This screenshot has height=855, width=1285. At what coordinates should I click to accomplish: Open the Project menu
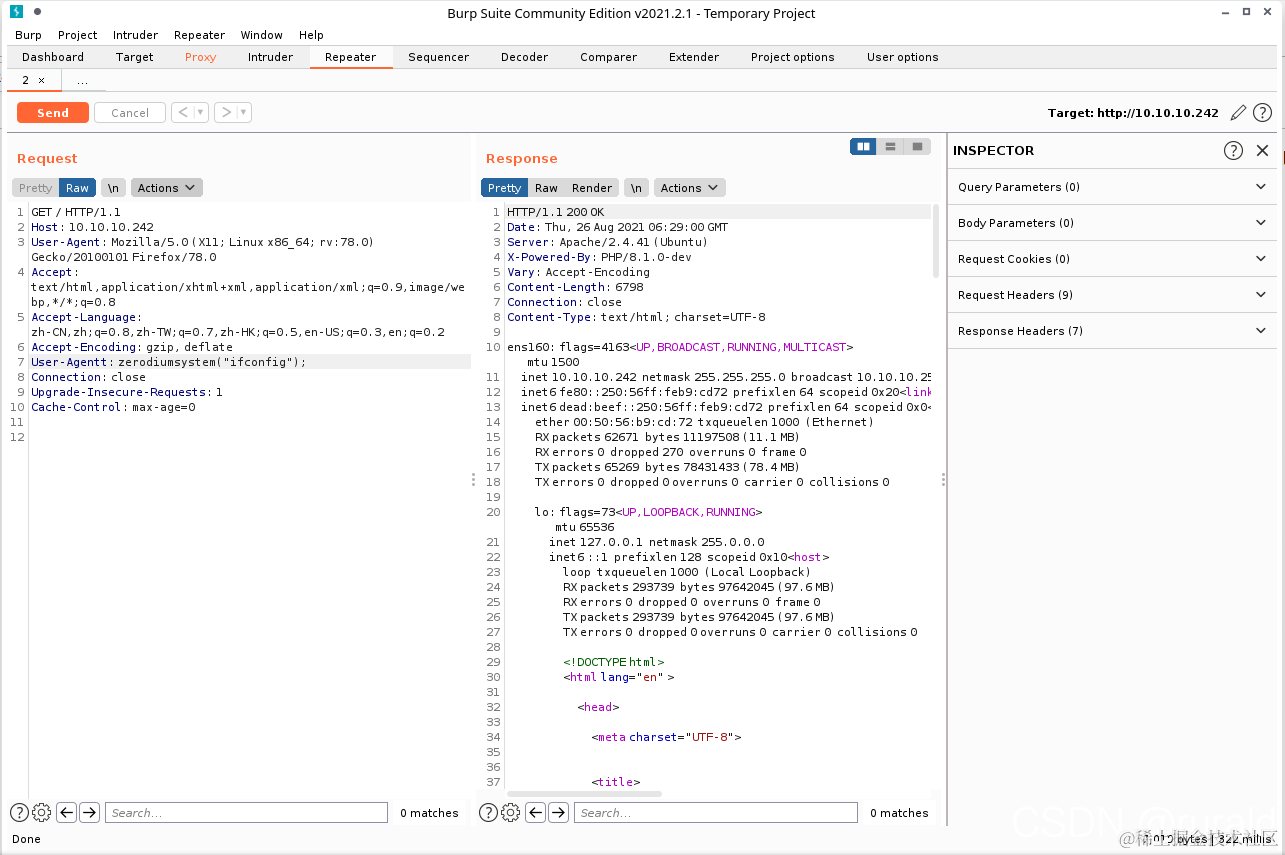[x=77, y=35]
